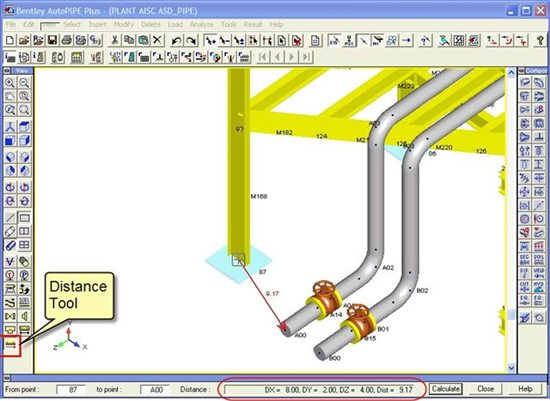Open the Analyze menu
Screen dimensions: 550x401
[202, 25]
